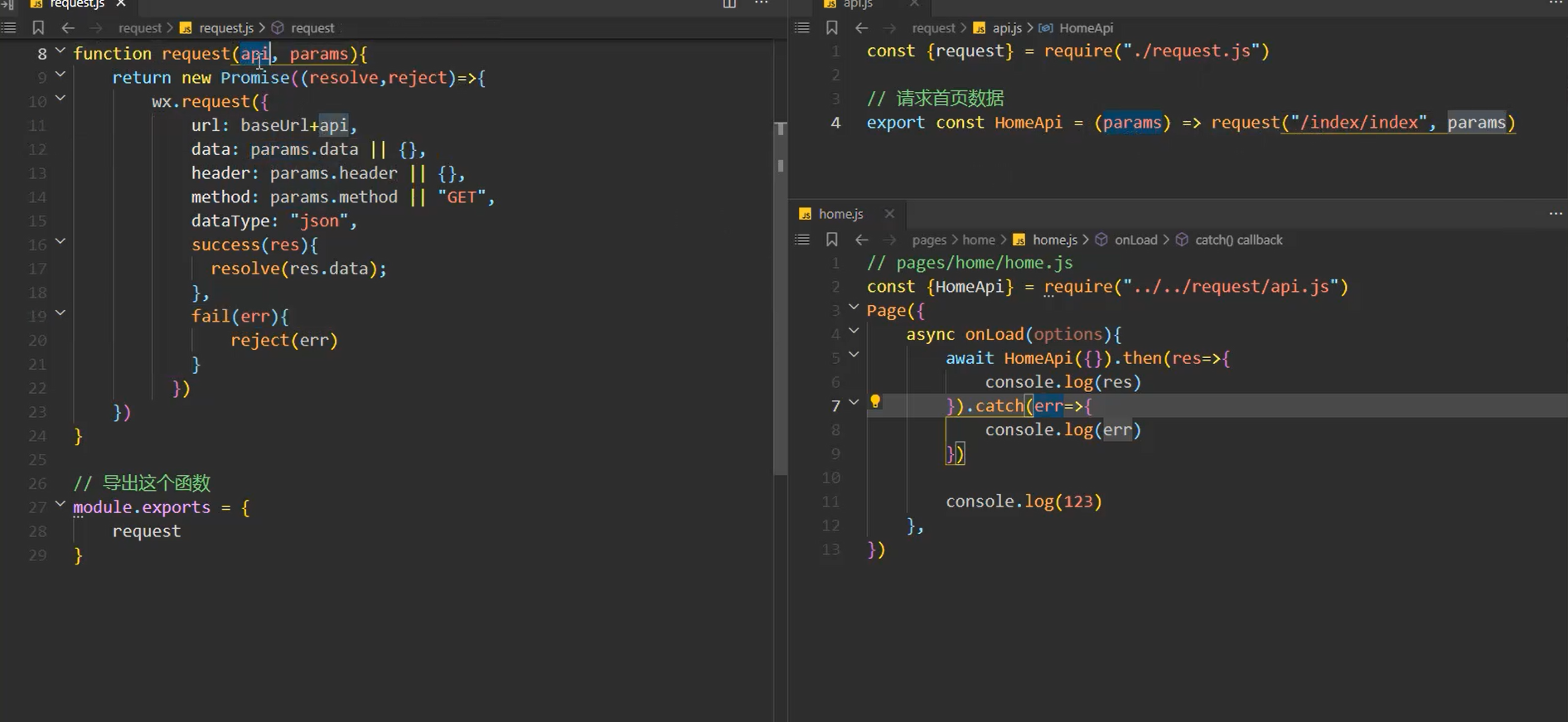This screenshot has height=722, width=1568.
Task: Open more actions menu in home.js pane
Action: point(1556,214)
